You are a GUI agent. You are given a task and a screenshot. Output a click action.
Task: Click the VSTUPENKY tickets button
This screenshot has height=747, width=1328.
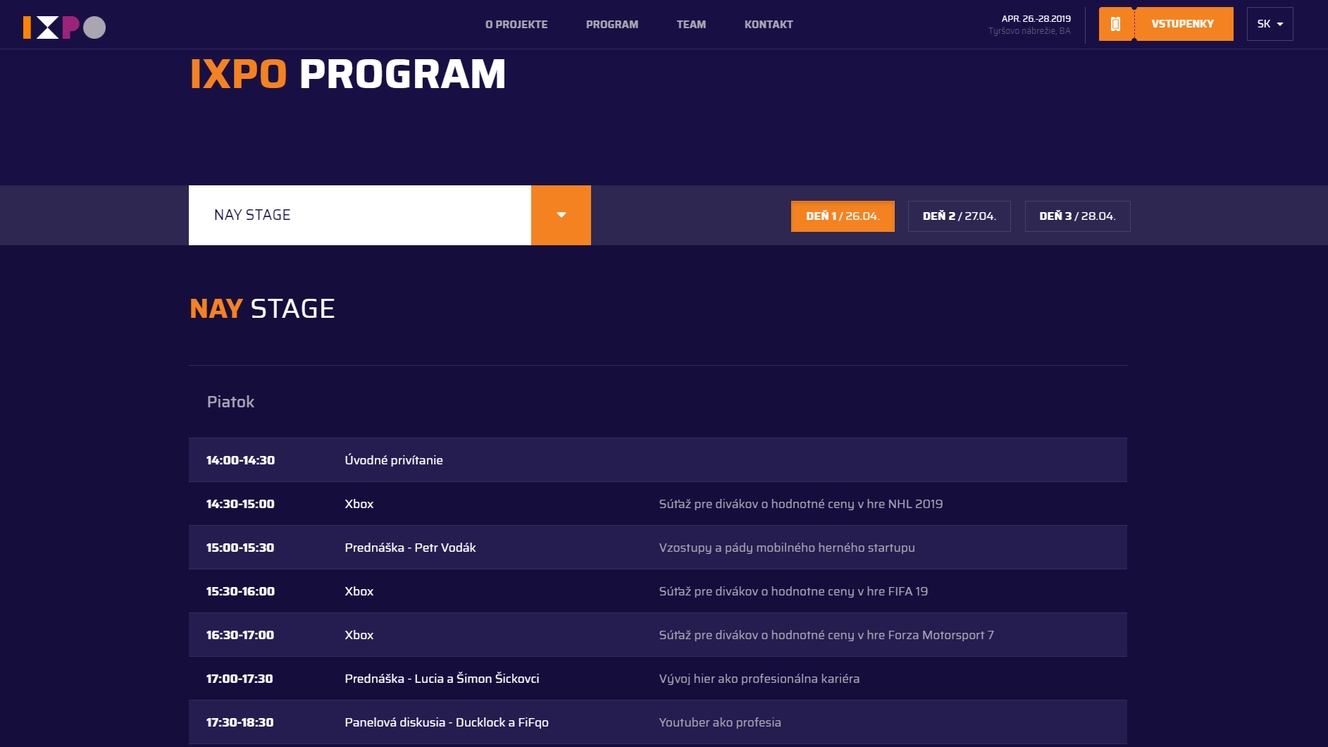(1183, 24)
